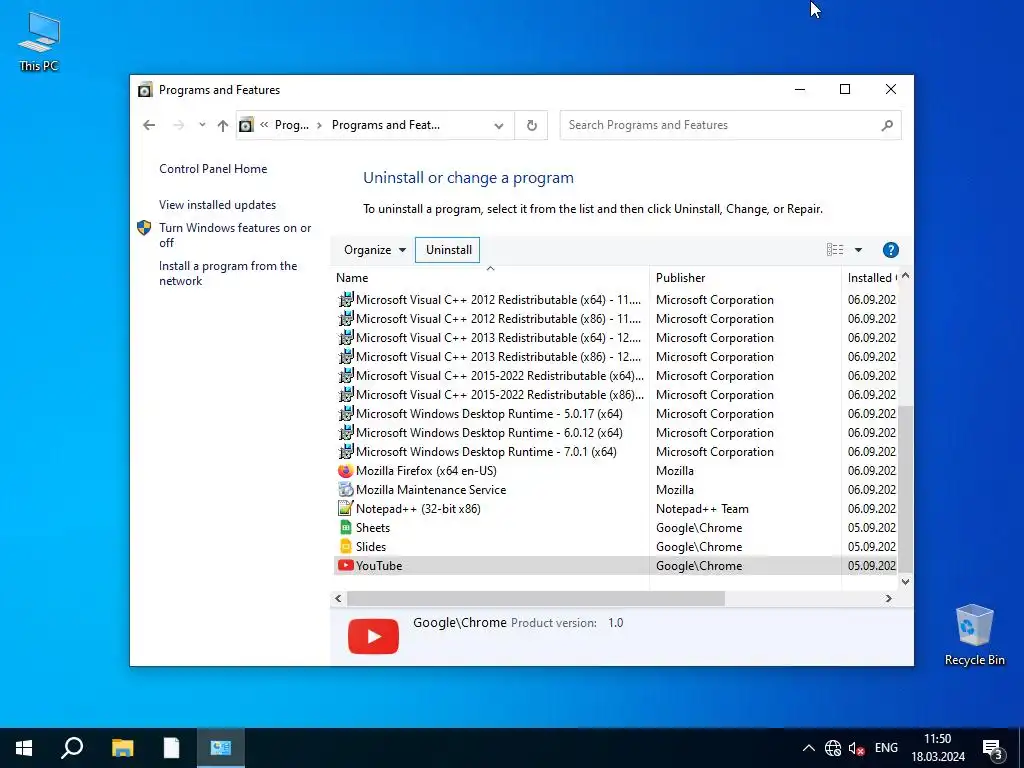Open View installed updates link
The width and height of the screenshot is (1024, 768).
coord(217,205)
